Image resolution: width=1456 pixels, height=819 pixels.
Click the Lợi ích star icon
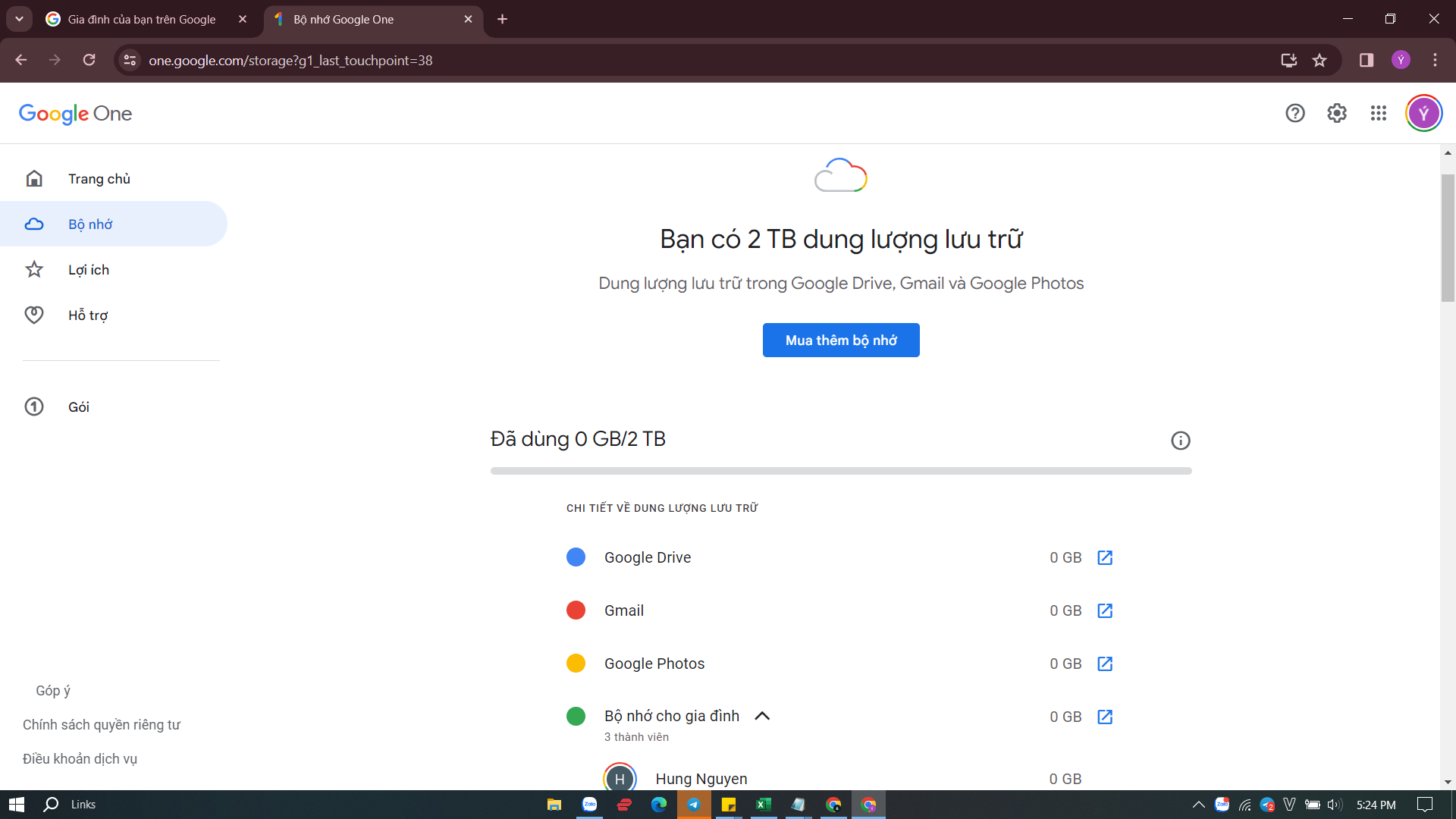click(x=34, y=269)
